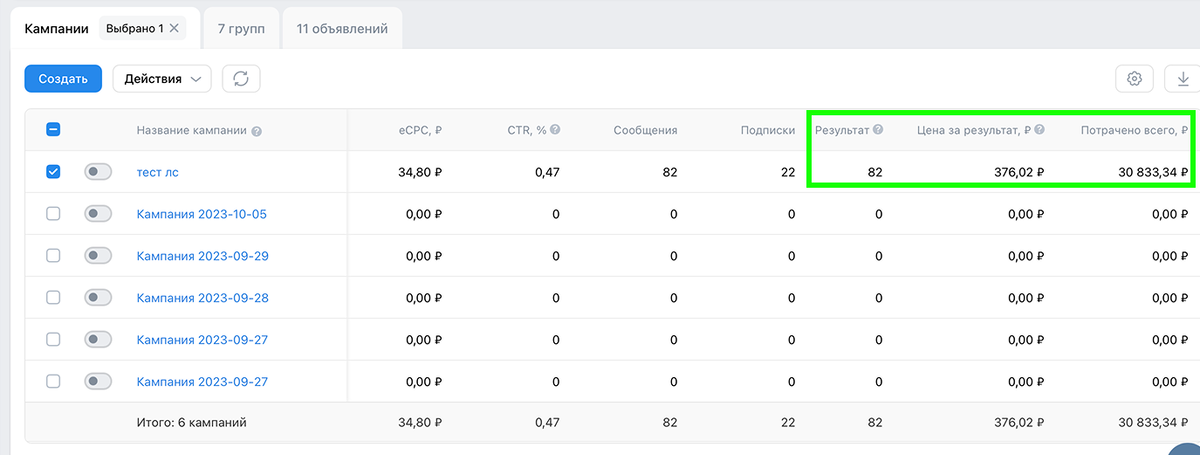1200x455 pixels.
Task: Click help icon beside Цена за результат
Action: tap(1040, 130)
